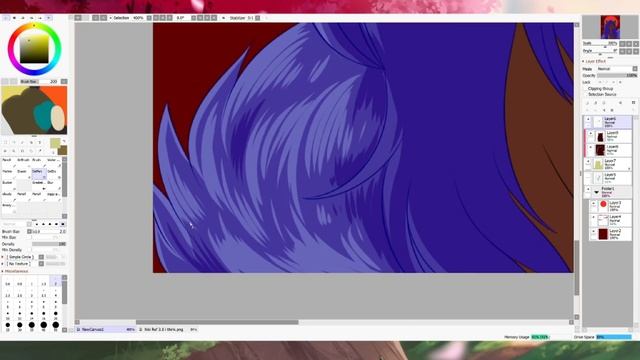Viewport: 640px width, 360px height.
Task: Click the foreground color swatch
Action: (55, 143)
